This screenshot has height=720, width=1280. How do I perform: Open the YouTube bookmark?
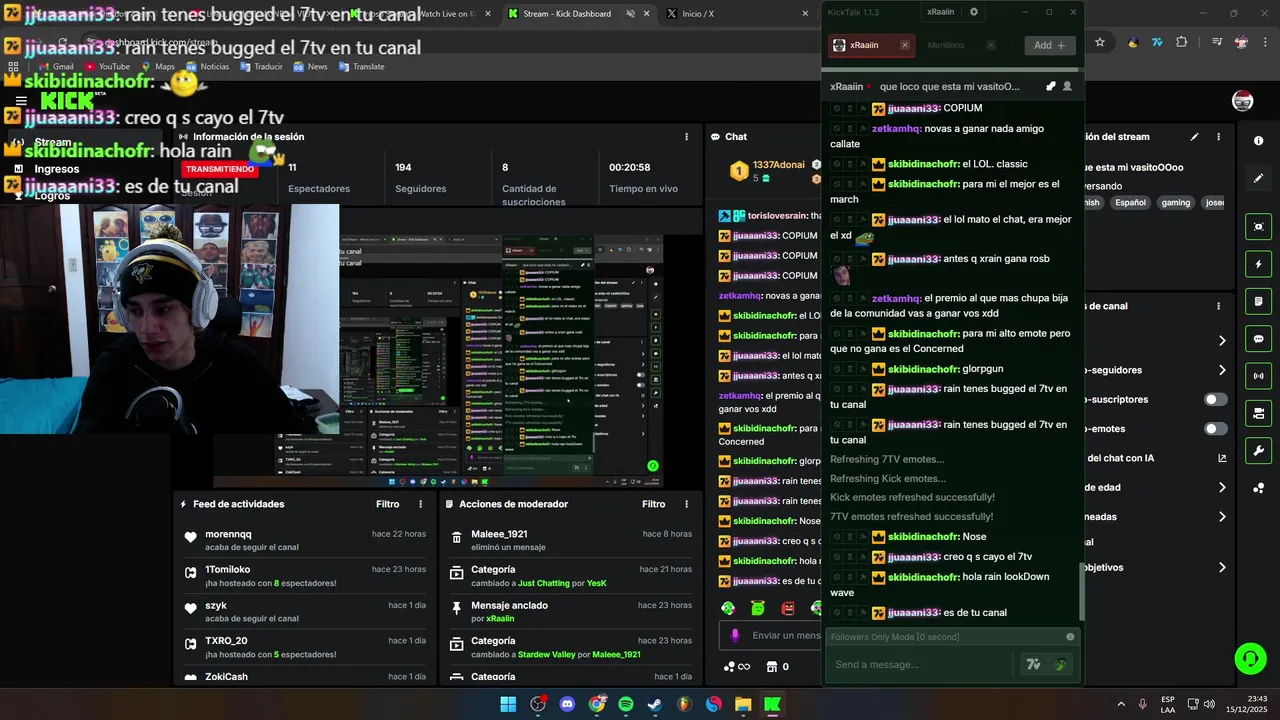[106, 66]
